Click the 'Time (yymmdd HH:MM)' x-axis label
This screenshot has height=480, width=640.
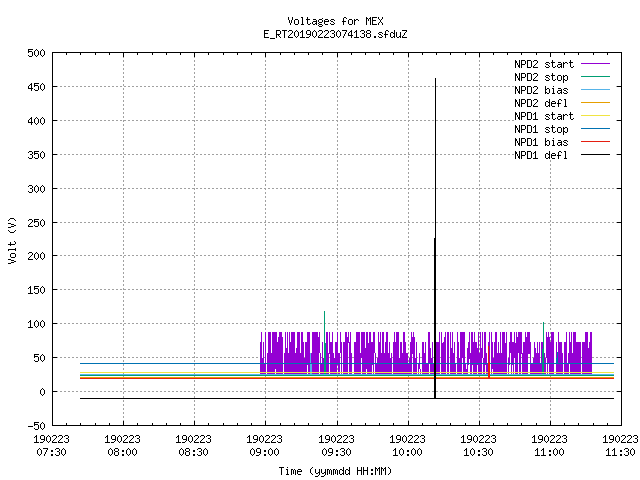pos(335,471)
